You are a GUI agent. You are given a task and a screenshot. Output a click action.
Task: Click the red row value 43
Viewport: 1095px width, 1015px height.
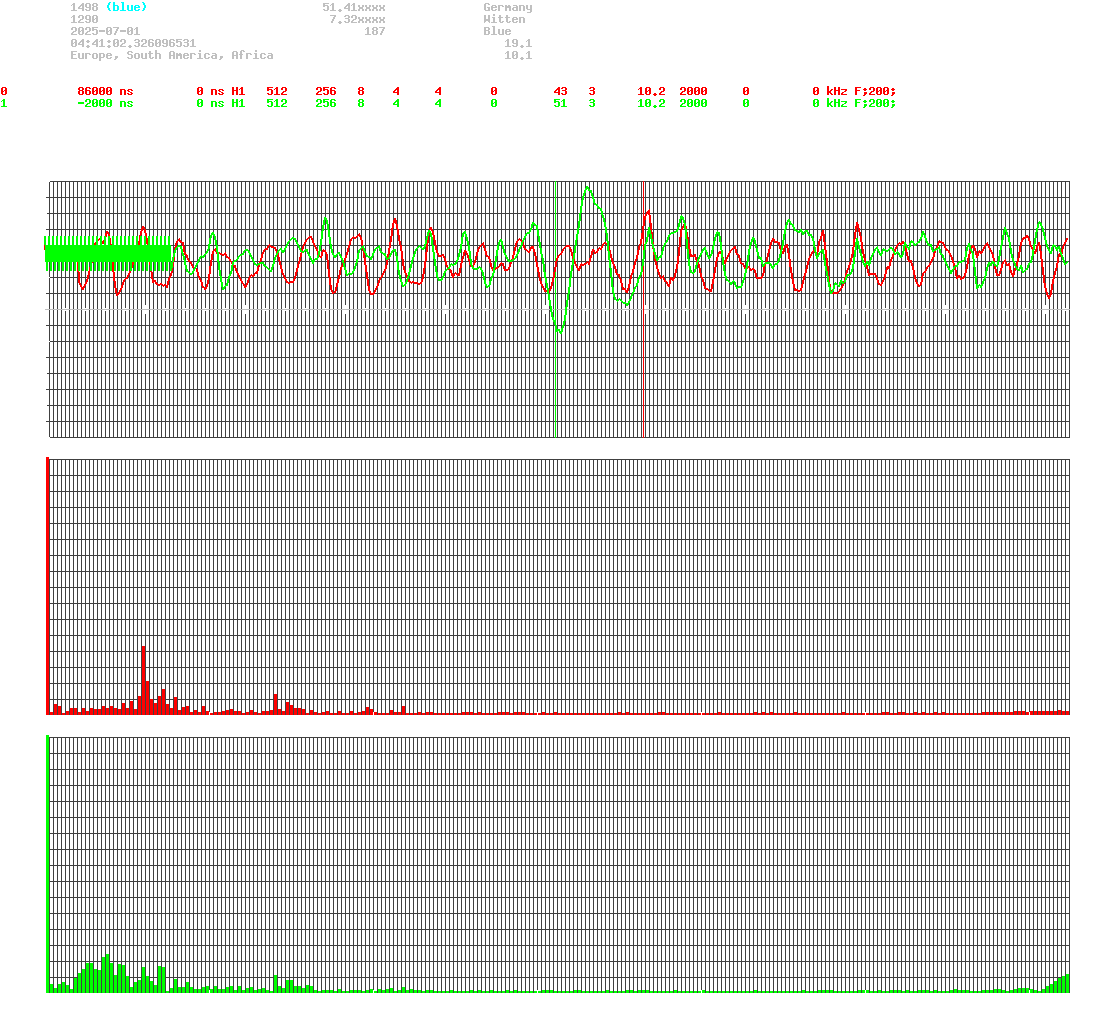click(x=560, y=92)
